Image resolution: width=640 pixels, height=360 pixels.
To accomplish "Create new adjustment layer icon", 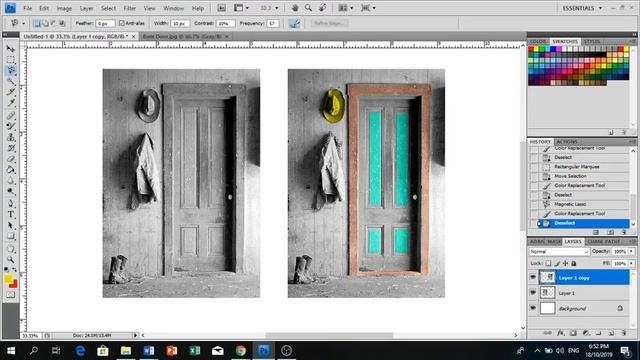I will (x=586, y=333).
